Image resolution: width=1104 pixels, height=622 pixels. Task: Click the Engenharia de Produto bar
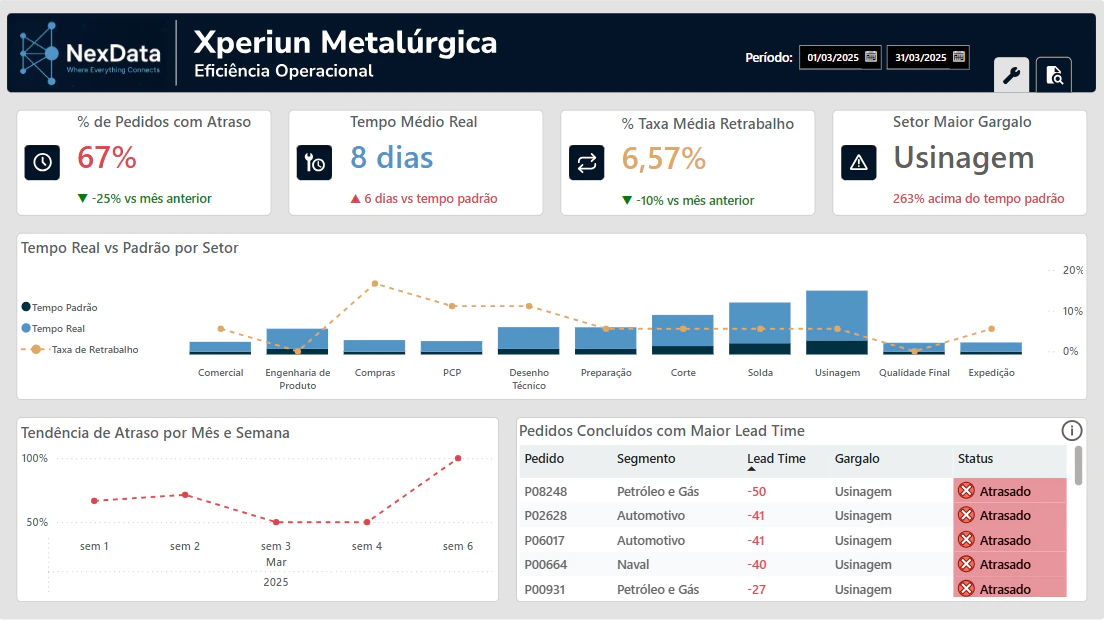pyautogui.click(x=297, y=341)
